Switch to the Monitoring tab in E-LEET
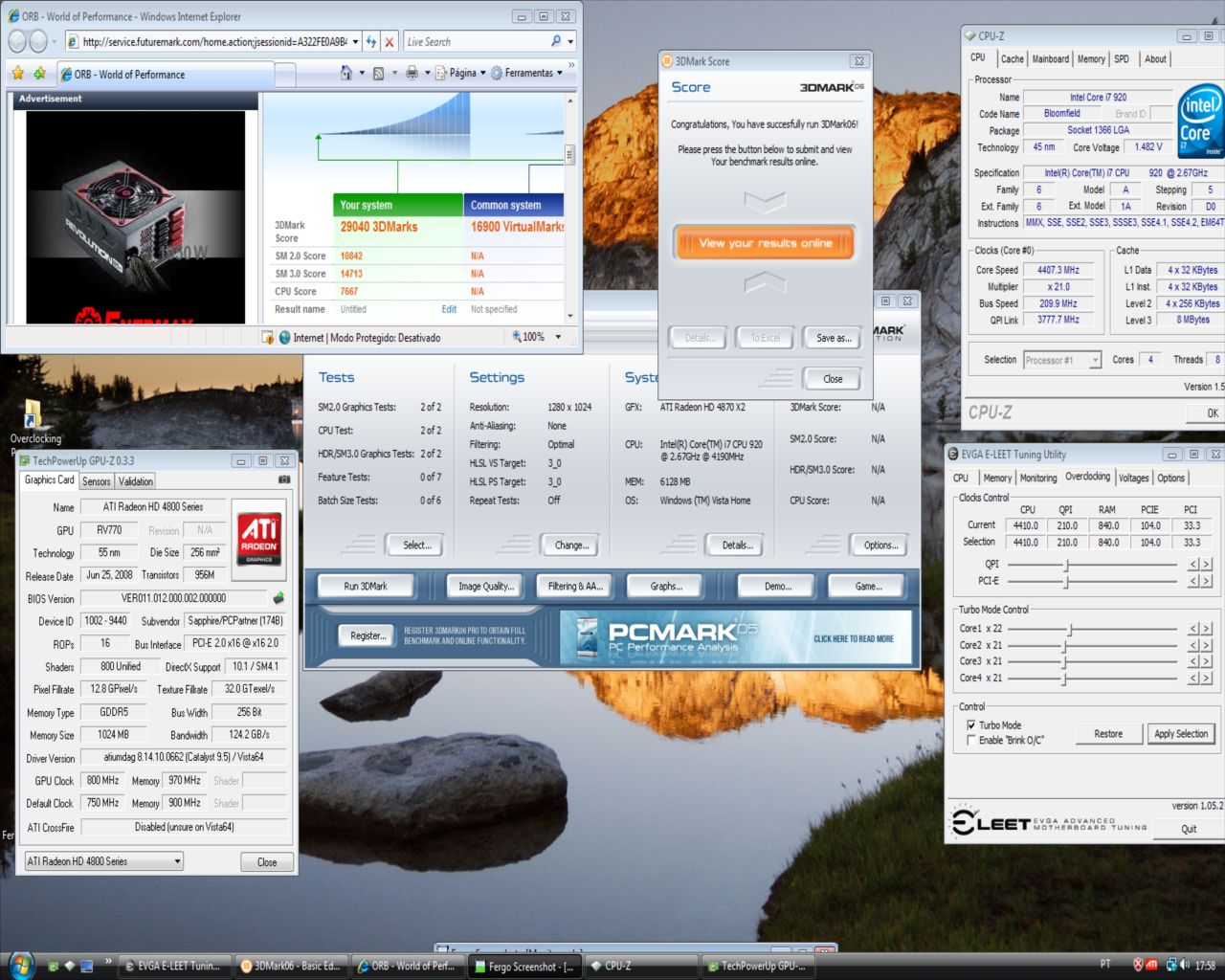The image size is (1225, 980). pyautogui.click(x=1038, y=478)
